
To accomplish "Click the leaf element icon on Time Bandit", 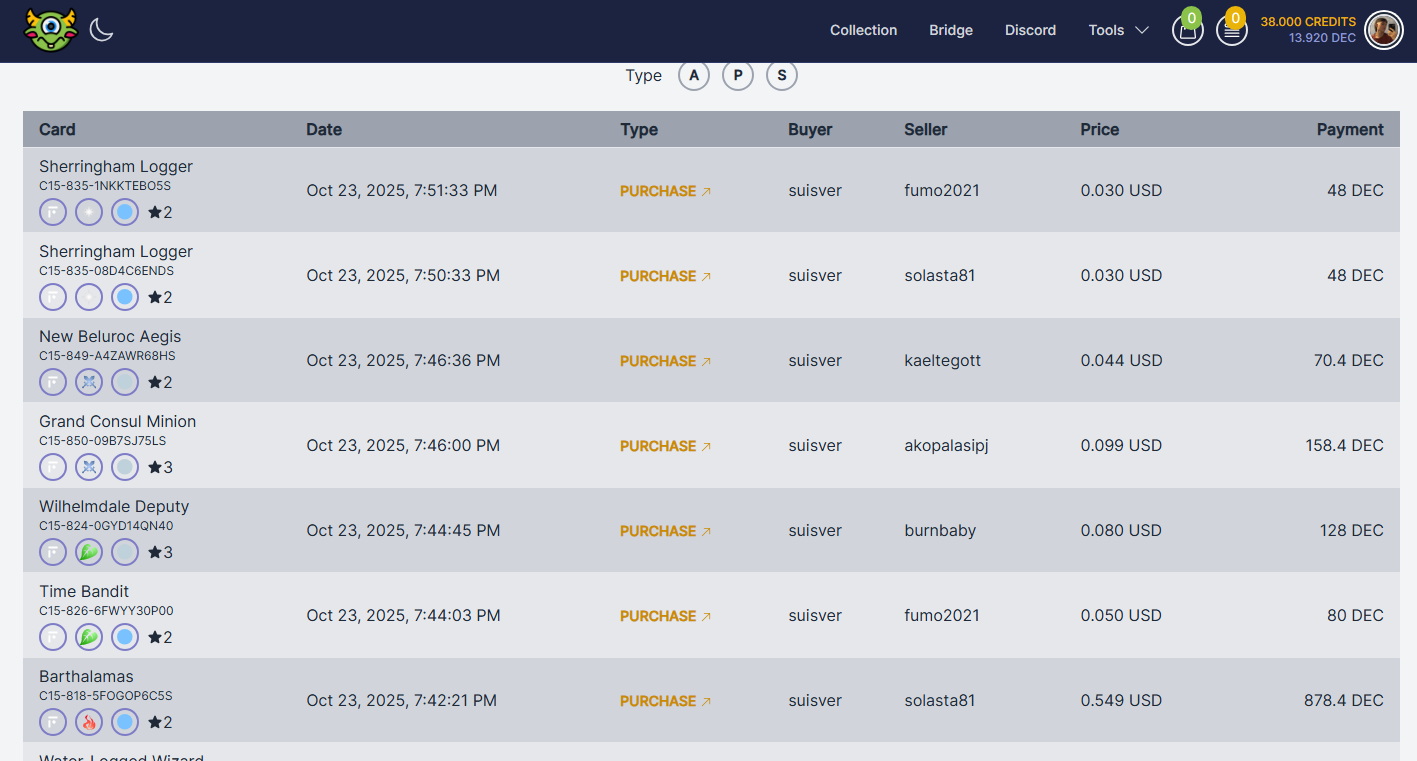I will point(89,637).
